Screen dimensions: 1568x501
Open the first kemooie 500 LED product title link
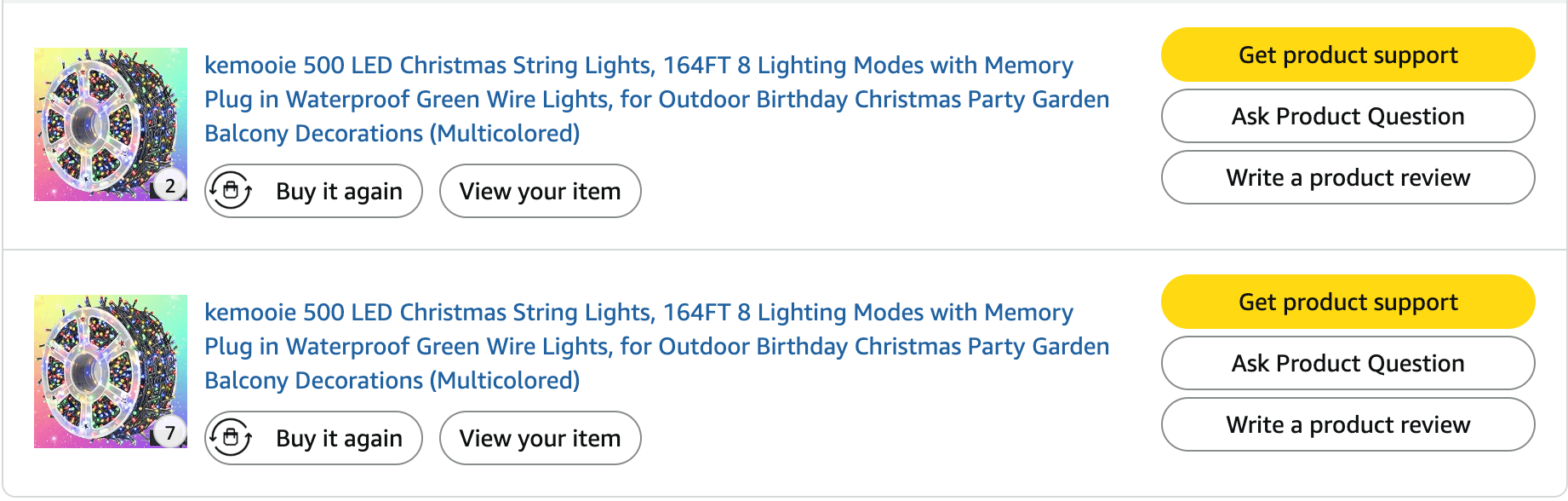[x=638, y=66]
